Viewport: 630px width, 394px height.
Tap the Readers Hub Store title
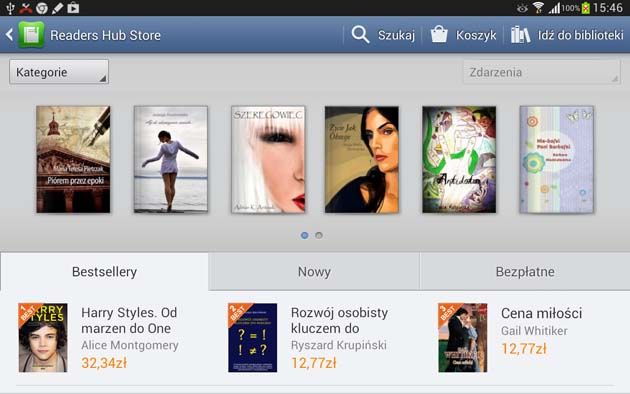(105, 35)
